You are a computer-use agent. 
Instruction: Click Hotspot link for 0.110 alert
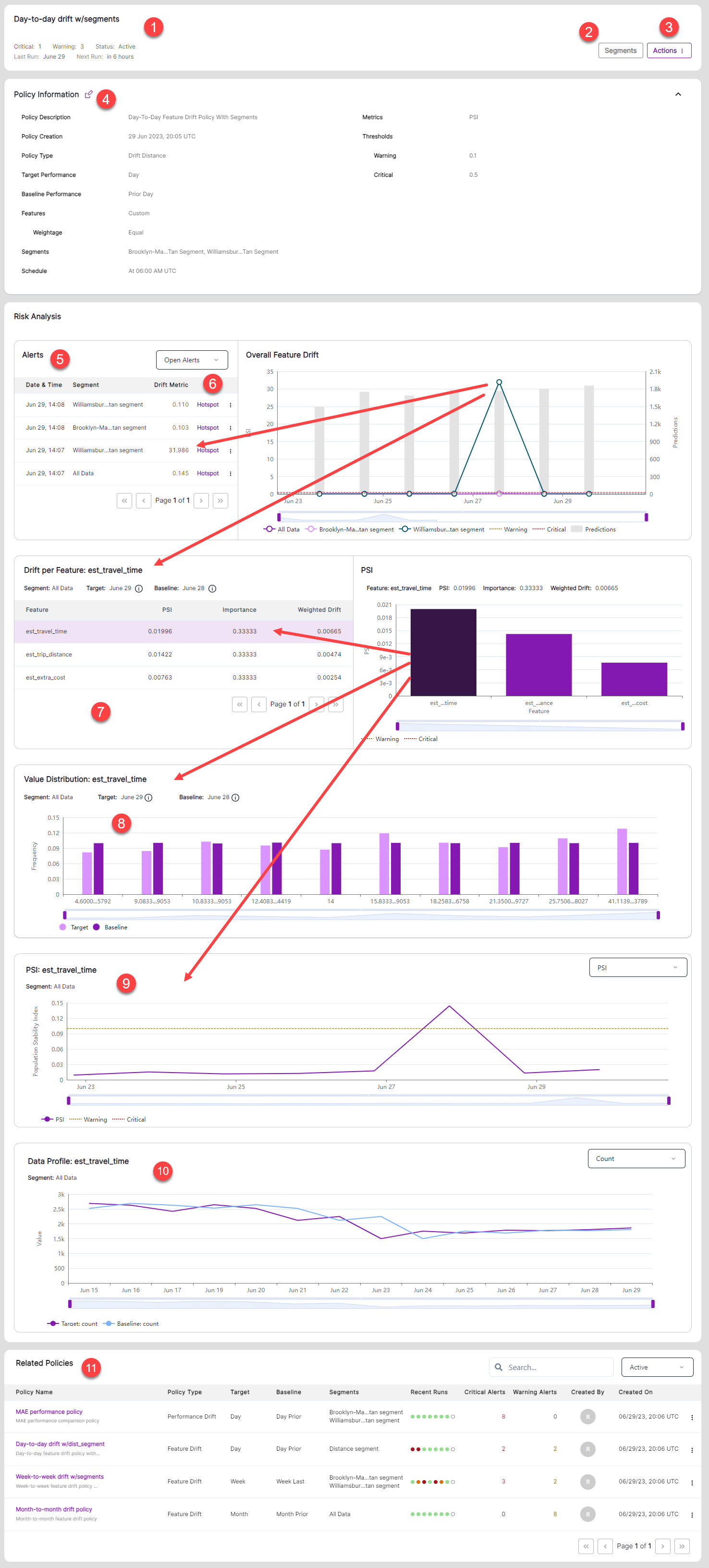[x=208, y=405]
